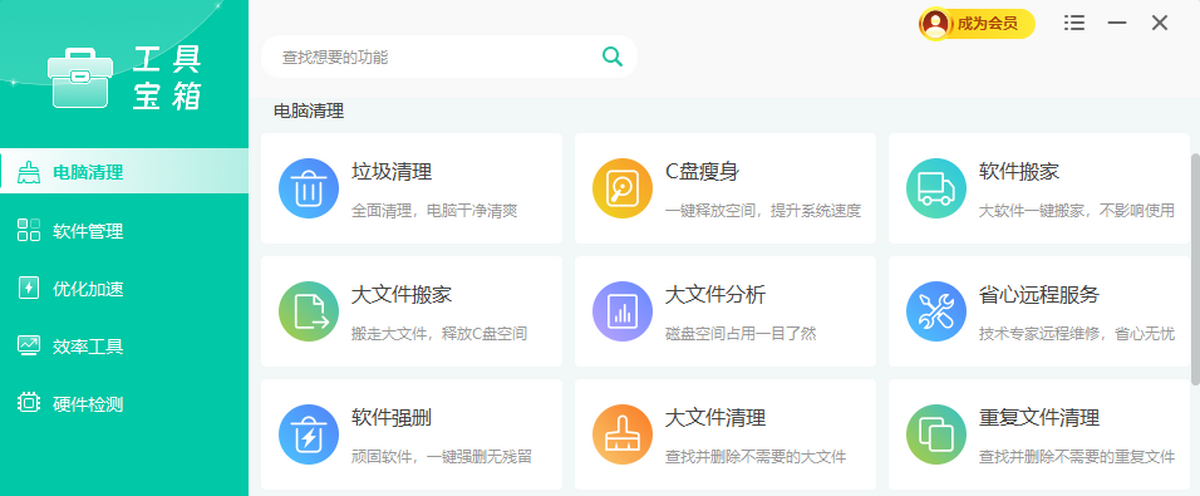
Task: Switch to 优化加速 sidebar tab
Action: coord(124,288)
